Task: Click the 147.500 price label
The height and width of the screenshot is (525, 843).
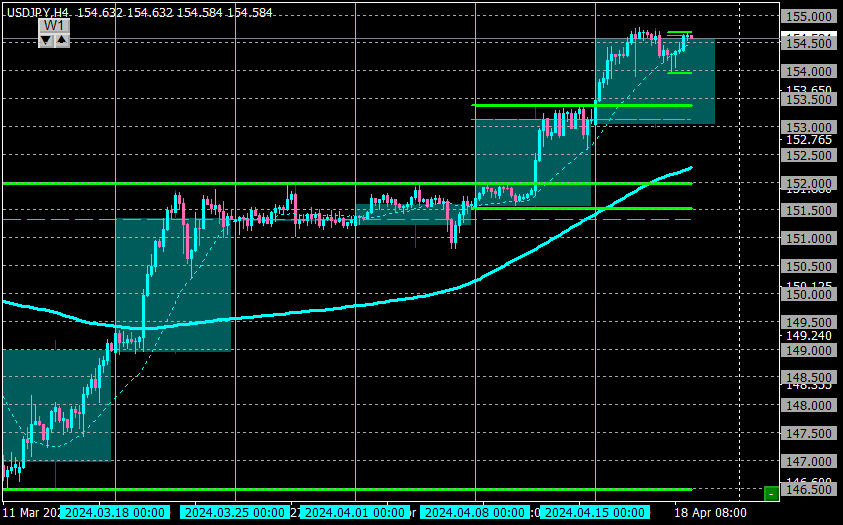Action: pos(808,434)
